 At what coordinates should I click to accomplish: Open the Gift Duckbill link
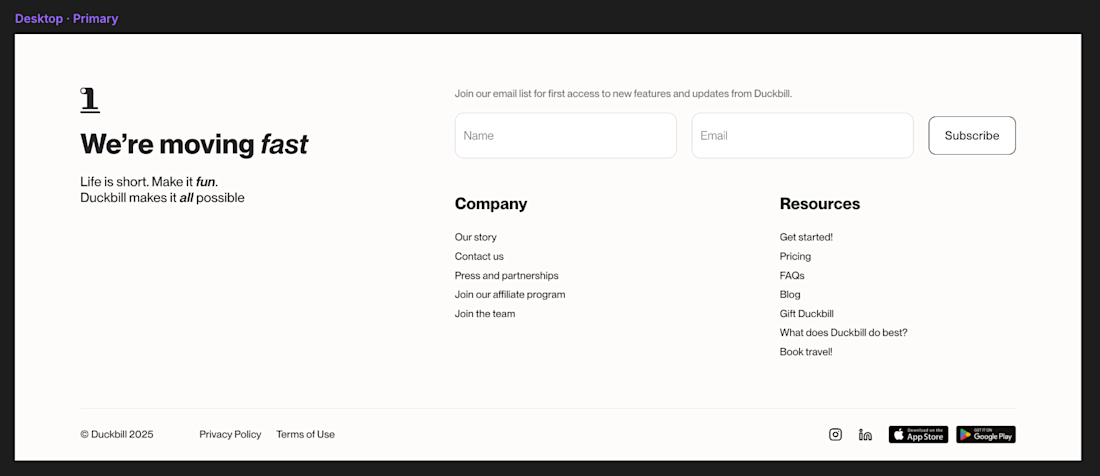[806, 313]
